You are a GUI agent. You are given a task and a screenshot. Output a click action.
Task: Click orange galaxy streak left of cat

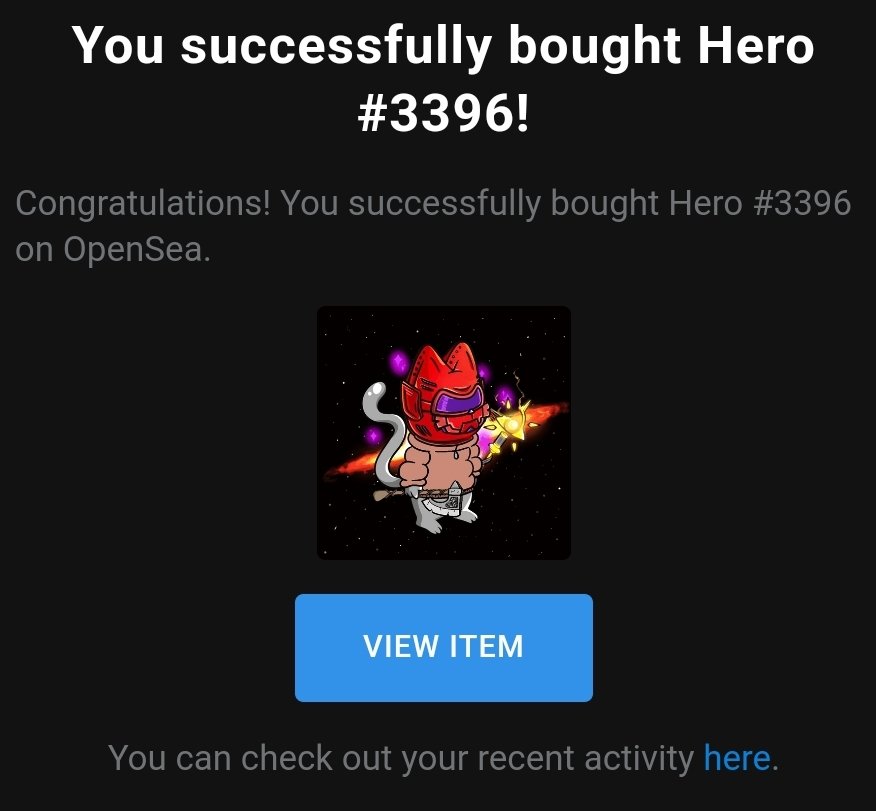tap(353, 468)
